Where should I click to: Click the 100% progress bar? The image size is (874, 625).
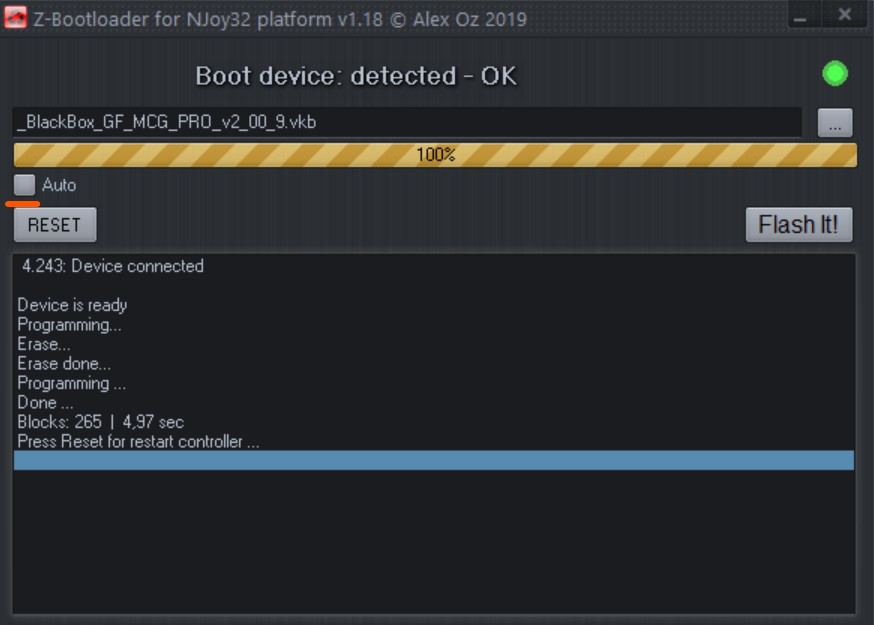coord(435,154)
